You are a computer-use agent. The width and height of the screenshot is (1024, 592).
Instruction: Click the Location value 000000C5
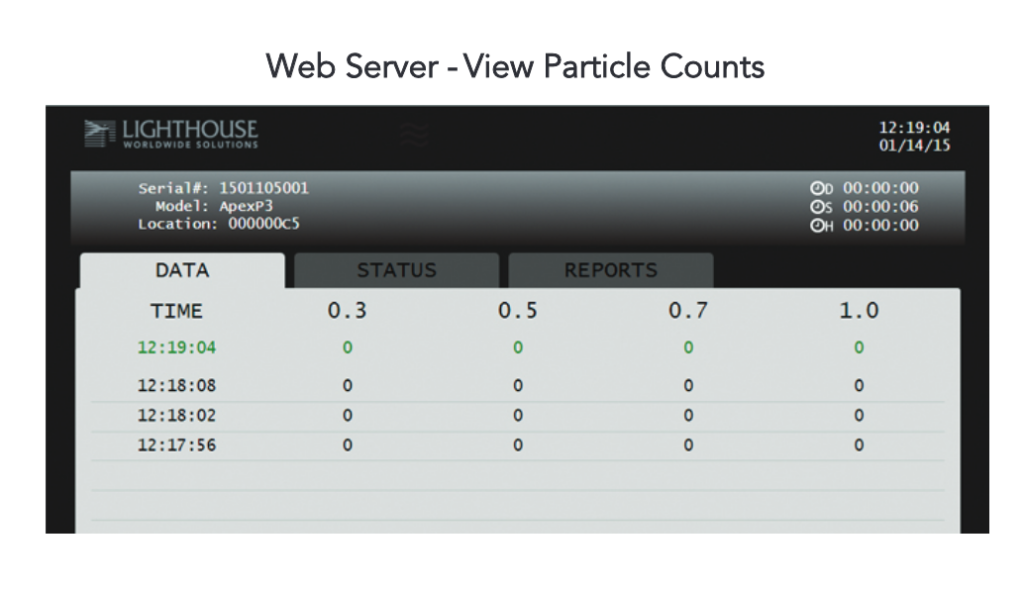(264, 224)
